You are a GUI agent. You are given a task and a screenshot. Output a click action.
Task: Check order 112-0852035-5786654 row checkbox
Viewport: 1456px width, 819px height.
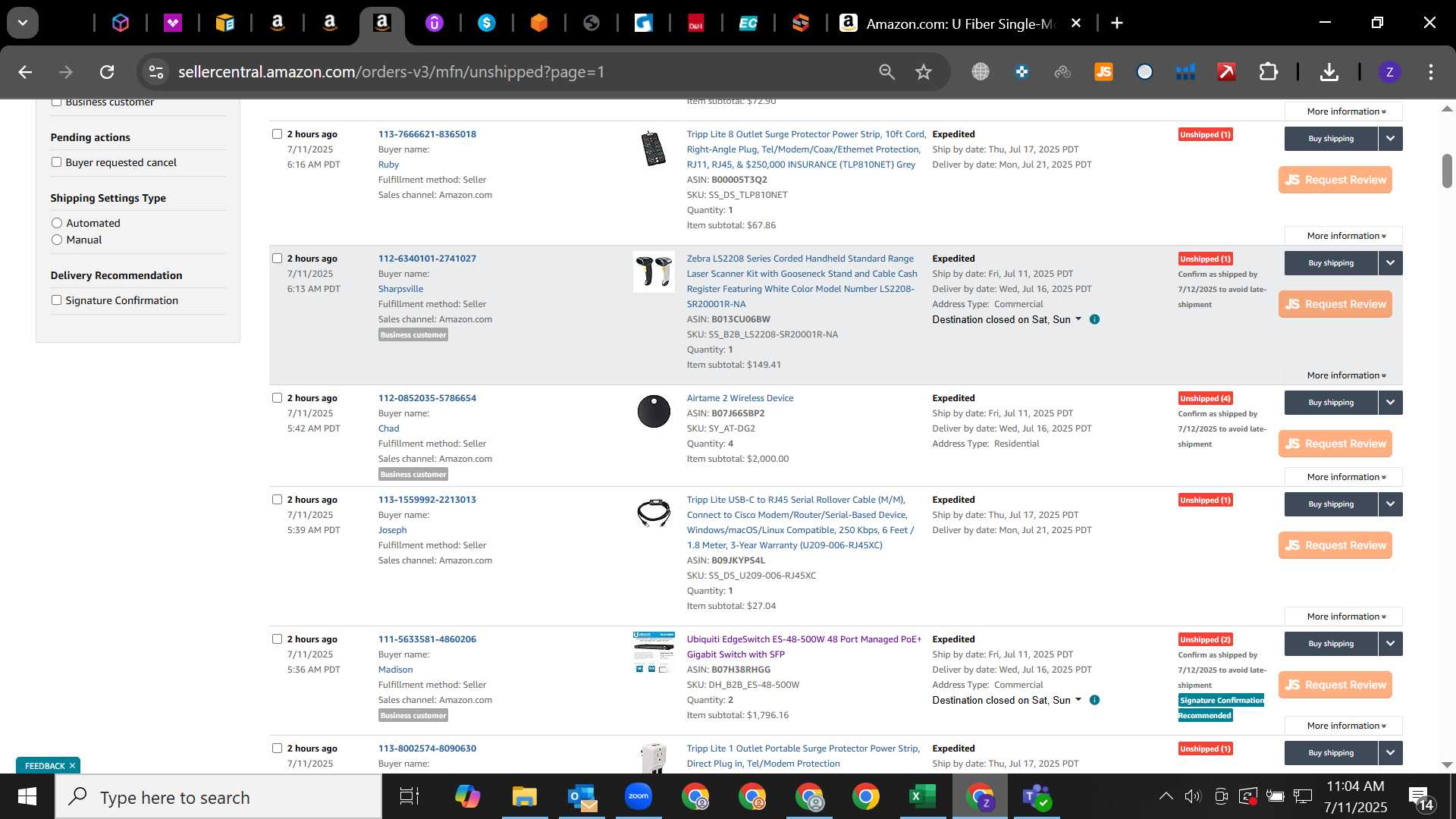[277, 398]
